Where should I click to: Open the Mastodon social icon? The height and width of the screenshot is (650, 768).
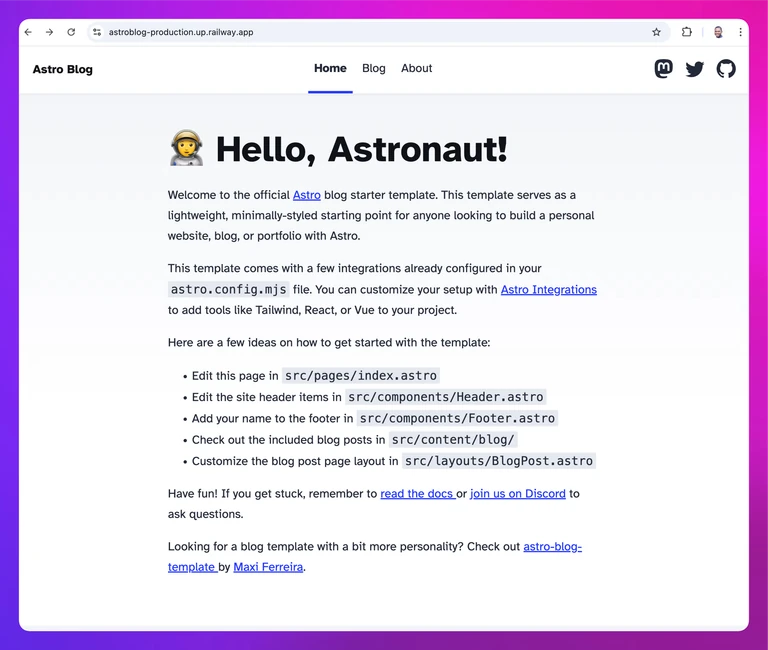[663, 69]
